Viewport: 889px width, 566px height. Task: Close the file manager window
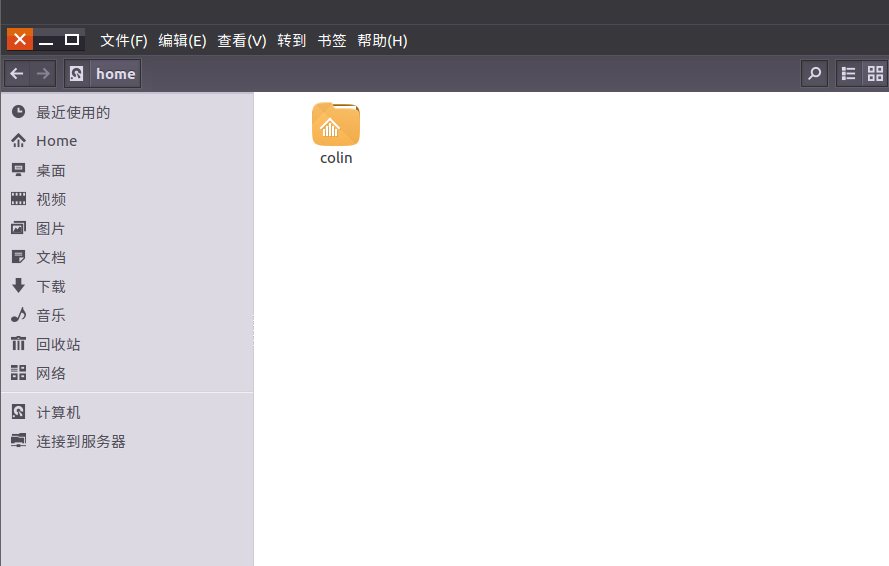click(x=20, y=39)
